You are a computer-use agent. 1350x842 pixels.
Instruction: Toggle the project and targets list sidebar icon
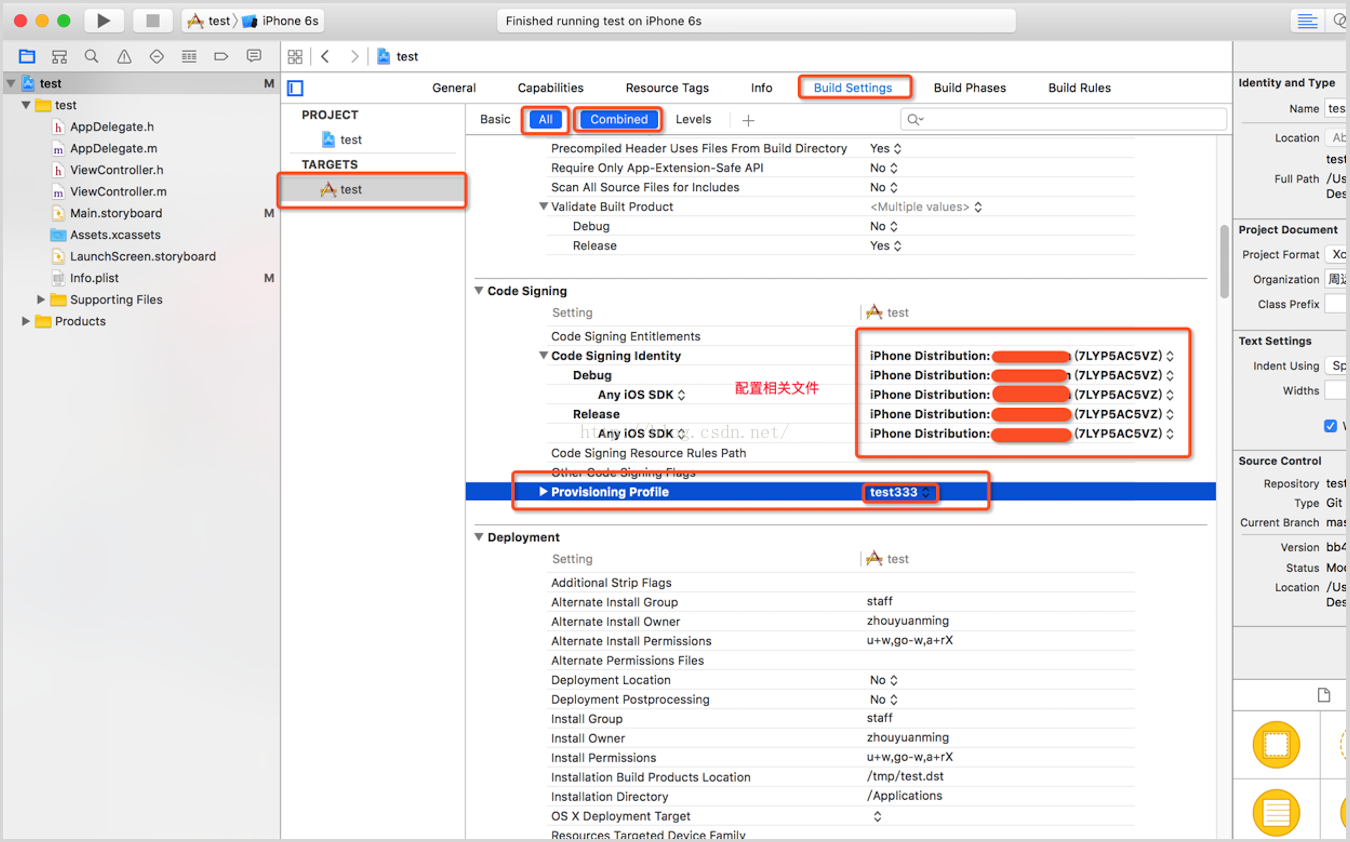coord(295,88)
